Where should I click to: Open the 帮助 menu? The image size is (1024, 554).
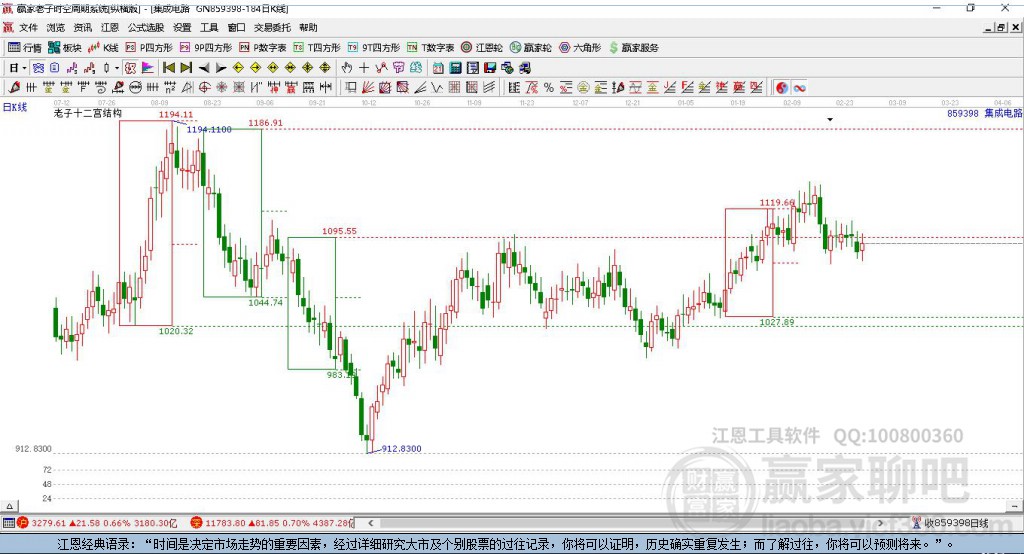[x=308, y=27]
